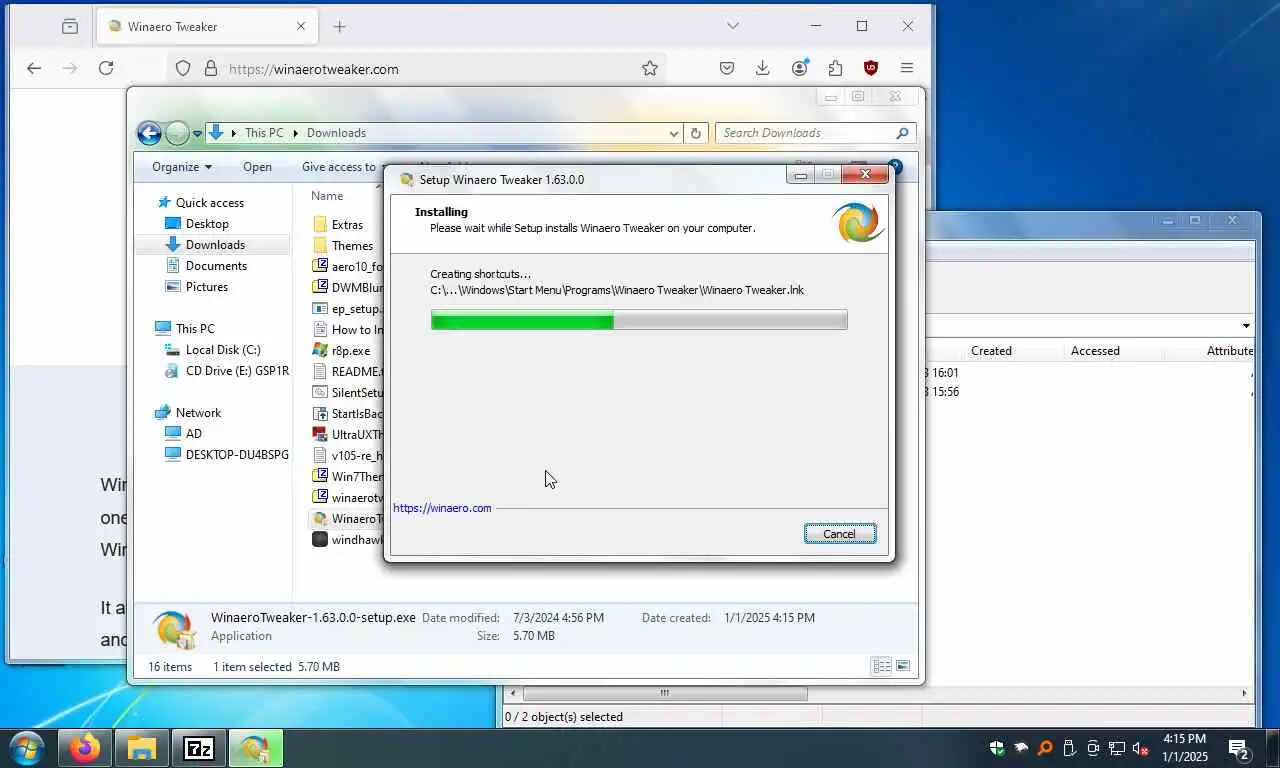Go back in File Explorer
This screenshot has width=1280, height=768.
(149, 133)
